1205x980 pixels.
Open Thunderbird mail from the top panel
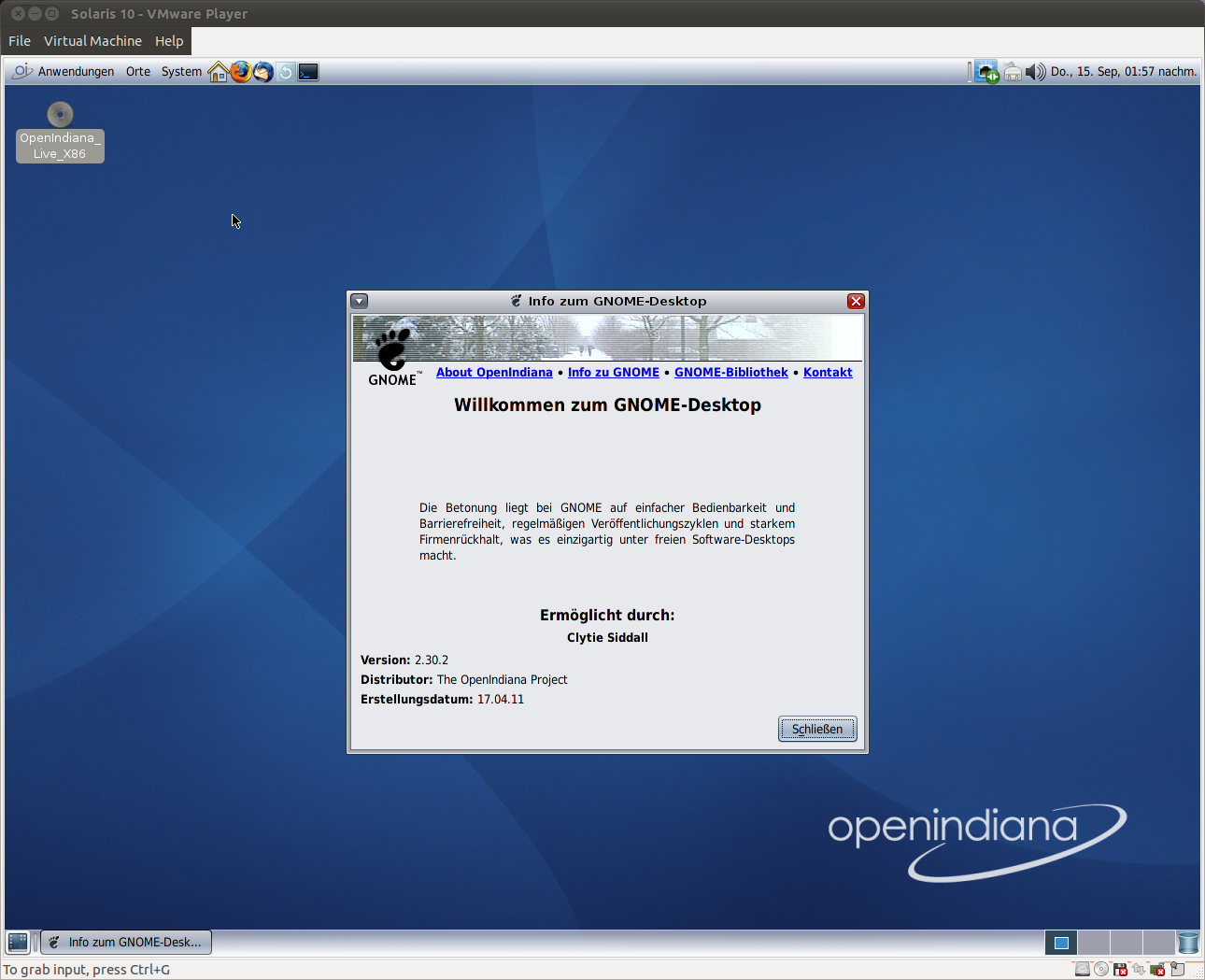tap(262, 71)
